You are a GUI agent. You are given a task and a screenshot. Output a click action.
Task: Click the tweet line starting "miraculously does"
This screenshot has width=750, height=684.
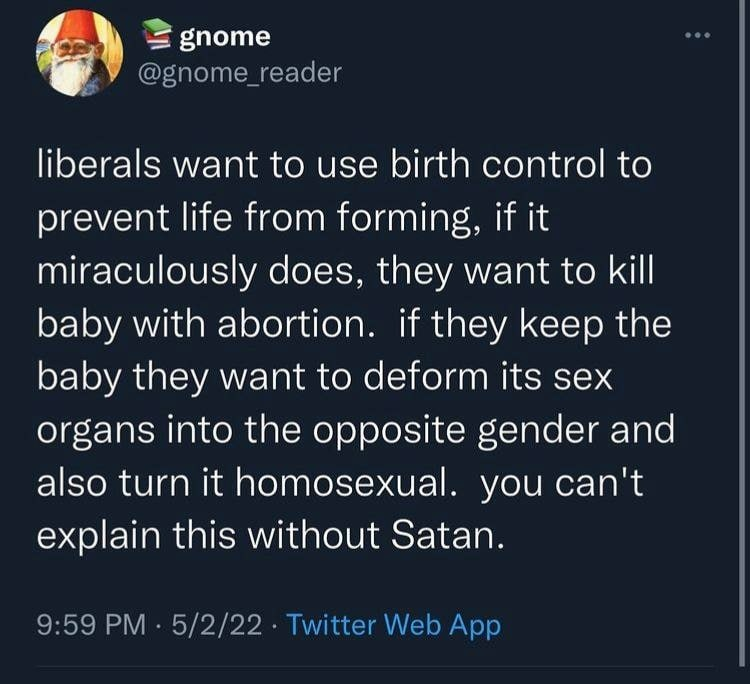click(344, 271)
